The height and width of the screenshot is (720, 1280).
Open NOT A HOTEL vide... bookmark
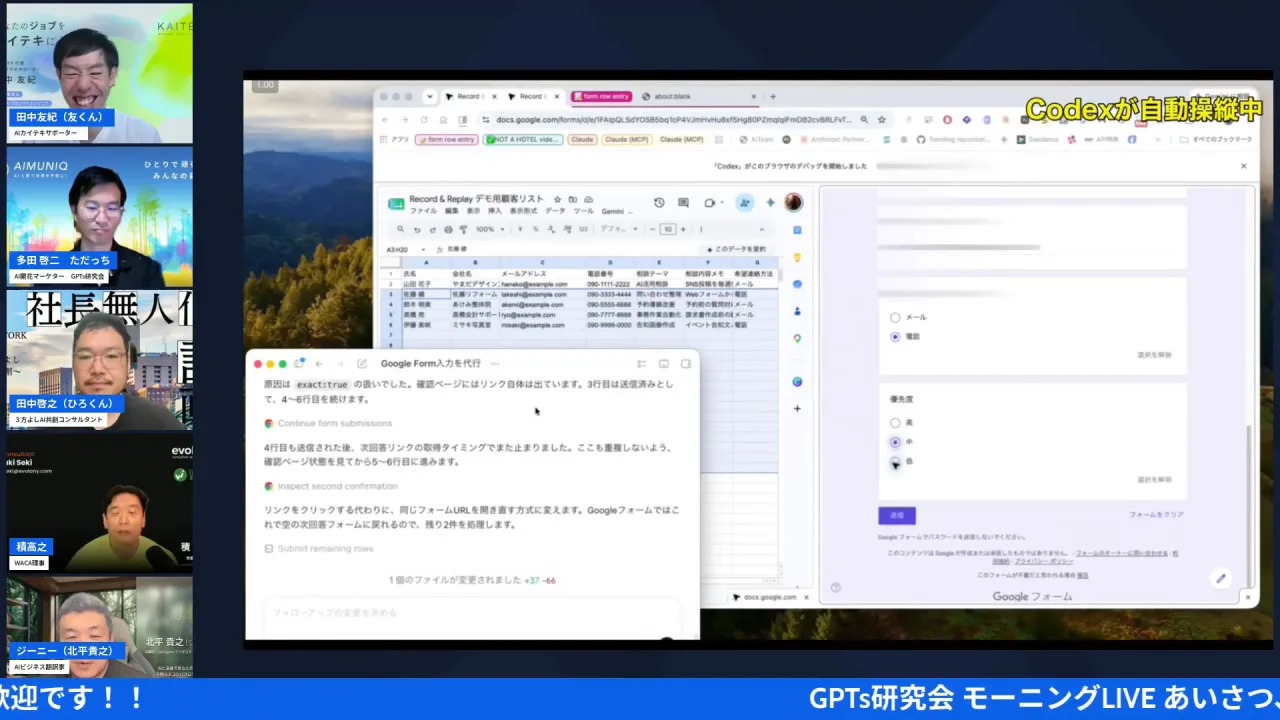tap(523, 140)
